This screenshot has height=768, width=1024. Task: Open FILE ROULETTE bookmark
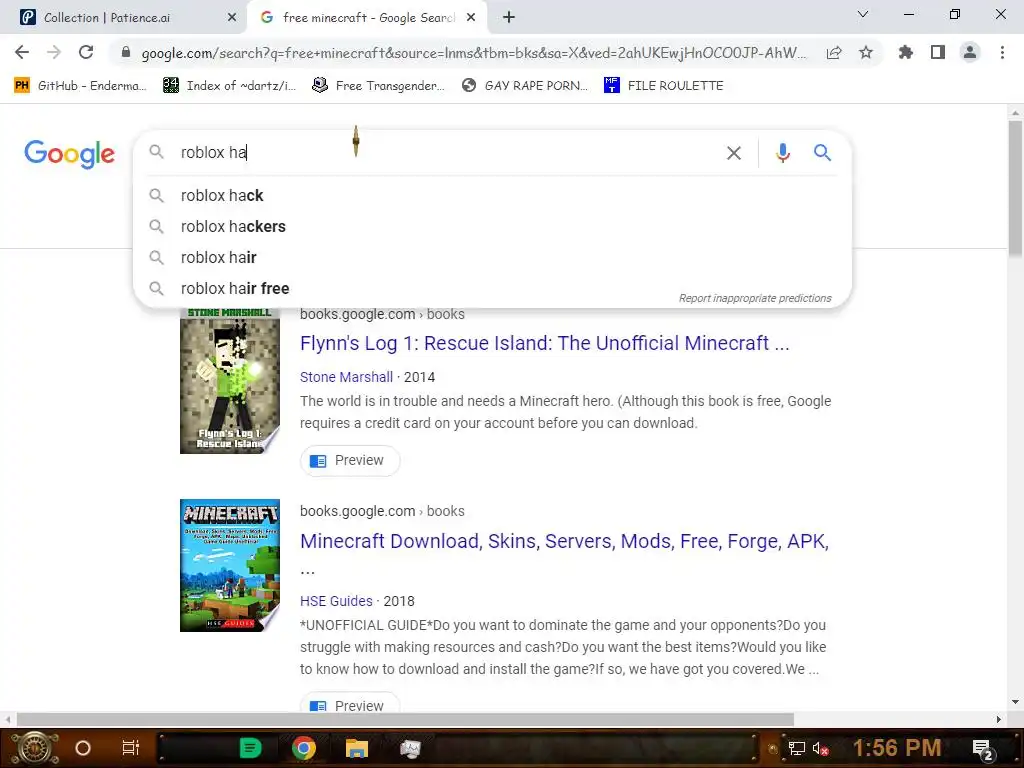coord(664,86)
